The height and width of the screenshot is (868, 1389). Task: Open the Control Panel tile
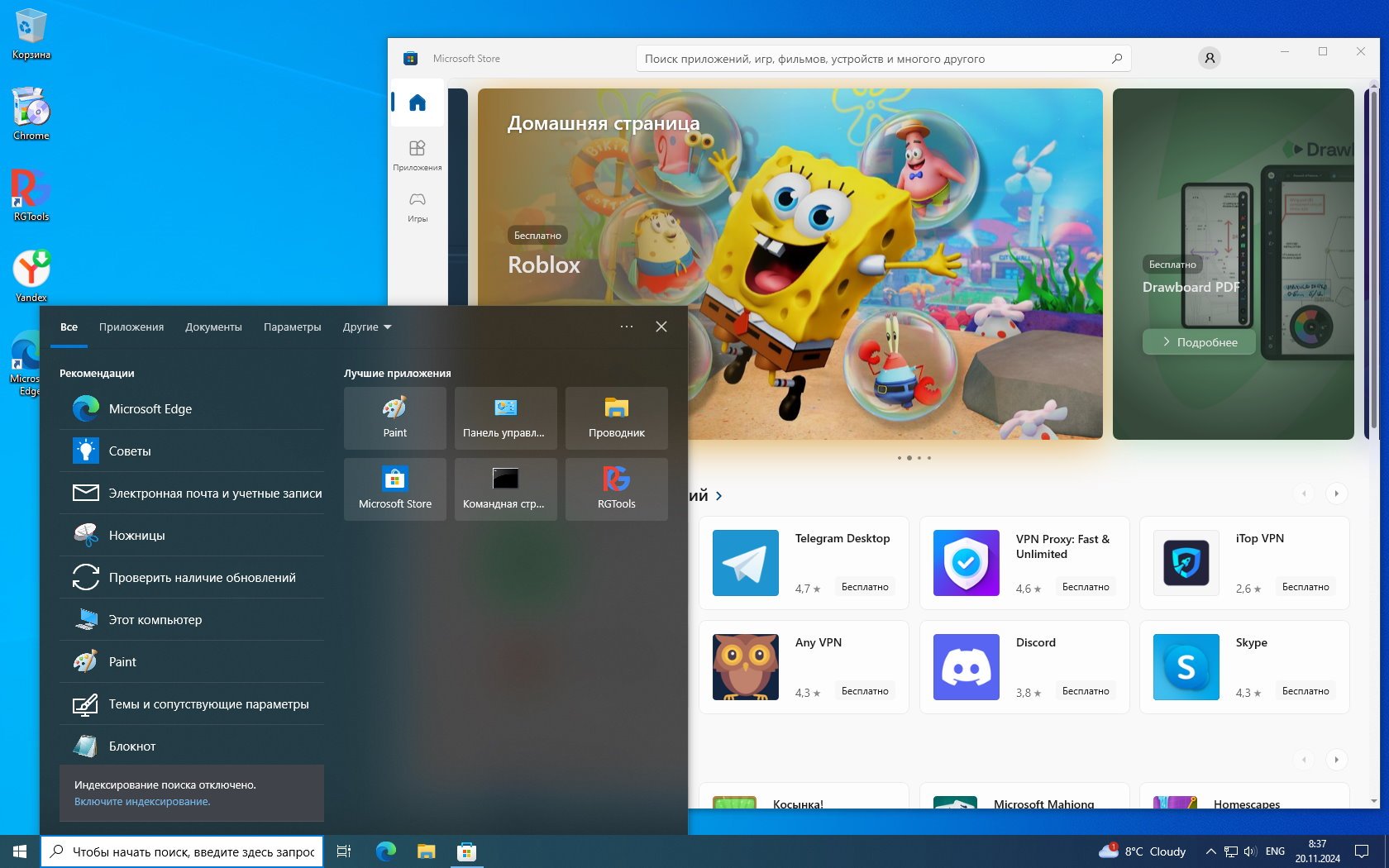coord(504,417)
